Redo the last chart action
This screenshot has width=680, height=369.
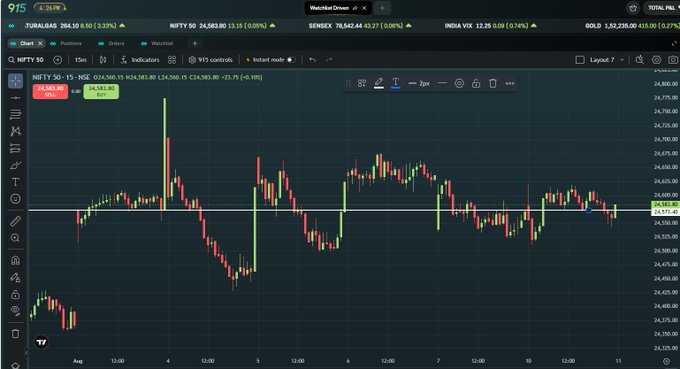coord(329,60)
